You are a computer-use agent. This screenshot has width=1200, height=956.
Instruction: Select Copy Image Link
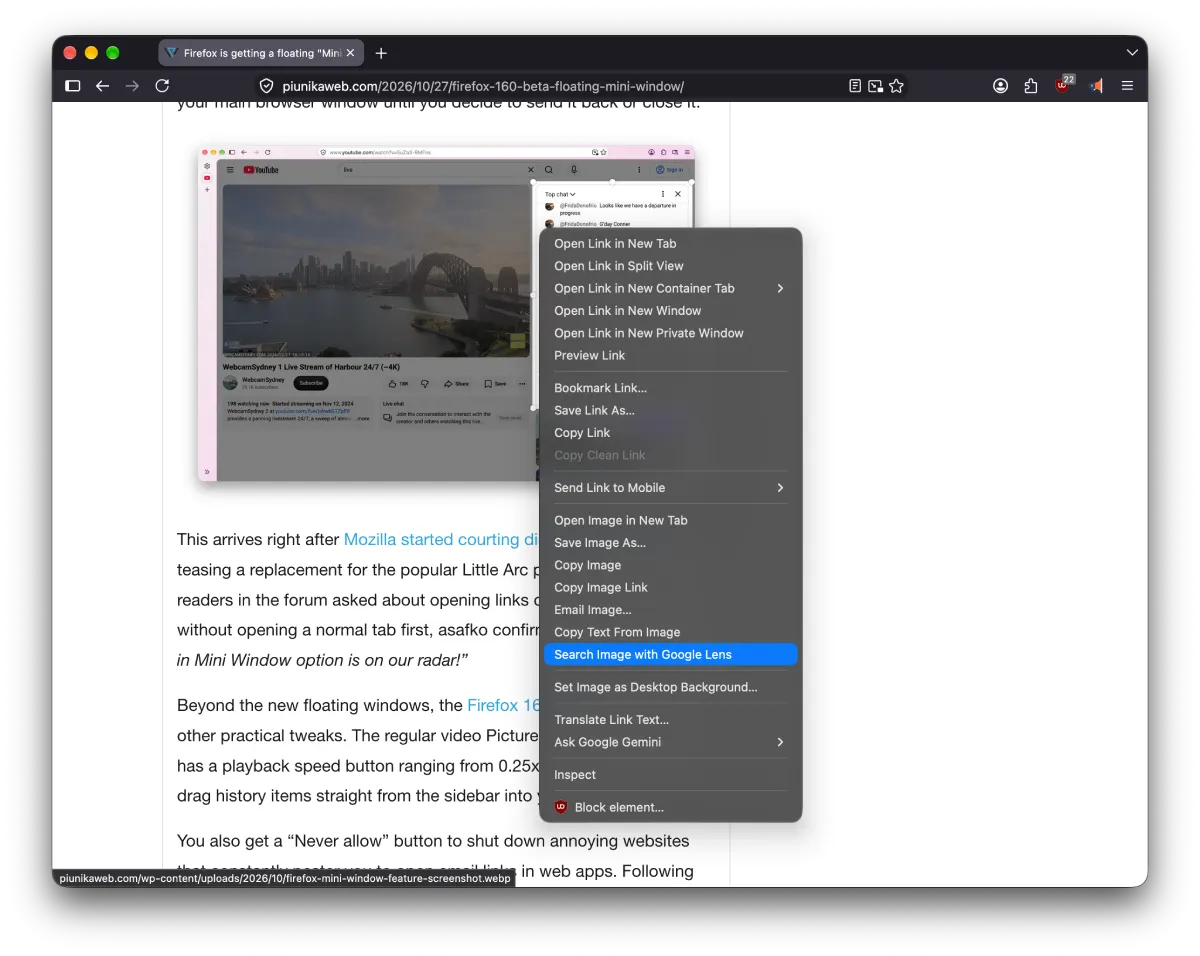(670, 587)
